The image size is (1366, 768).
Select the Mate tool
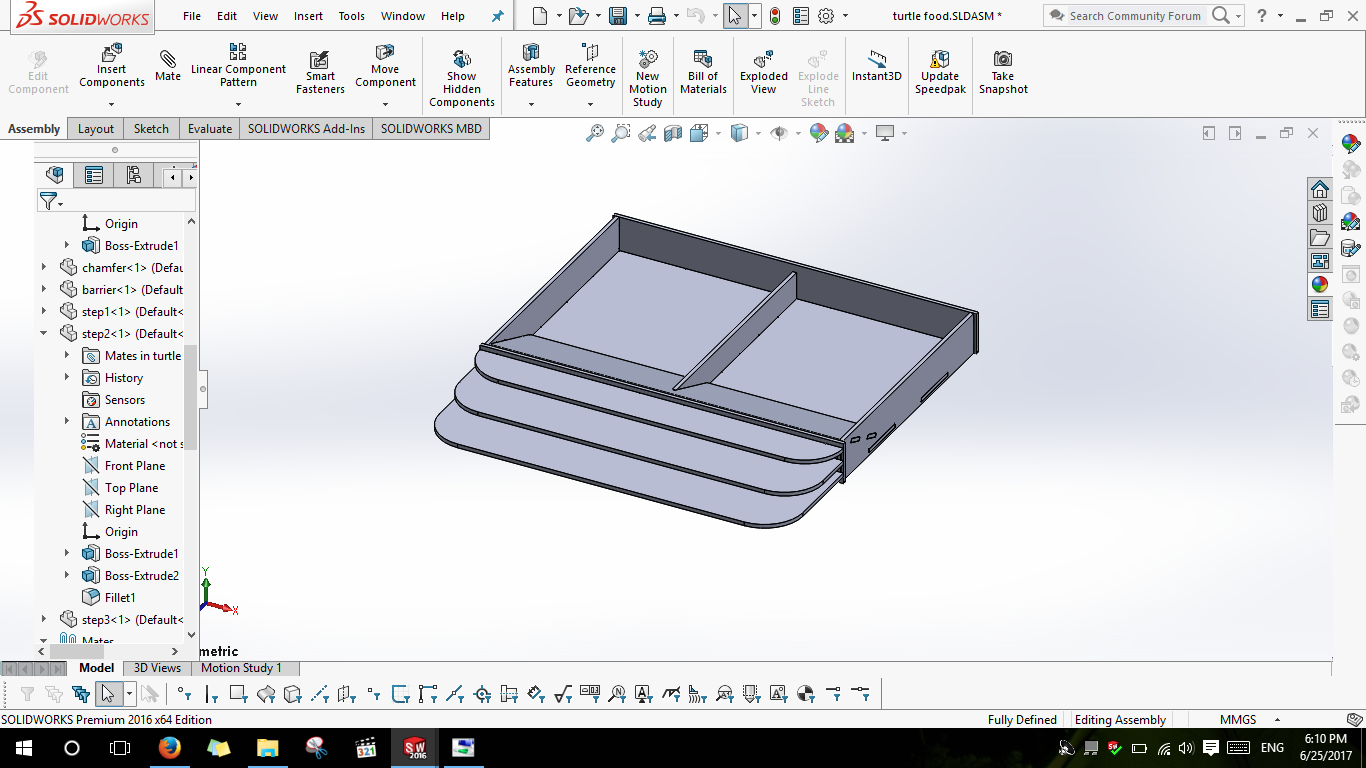[x=168, y=66]
